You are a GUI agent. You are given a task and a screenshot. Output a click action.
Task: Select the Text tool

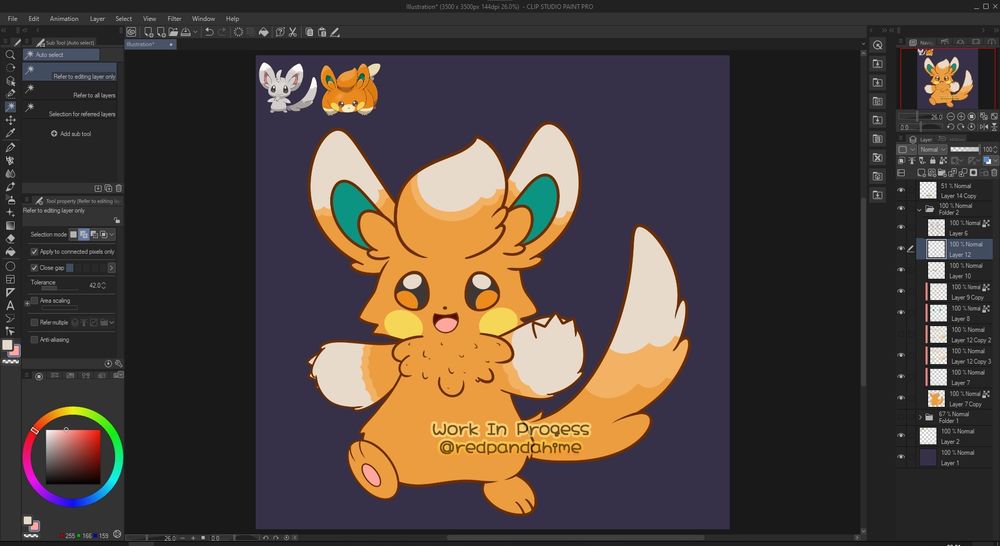(x=10, y=306)
